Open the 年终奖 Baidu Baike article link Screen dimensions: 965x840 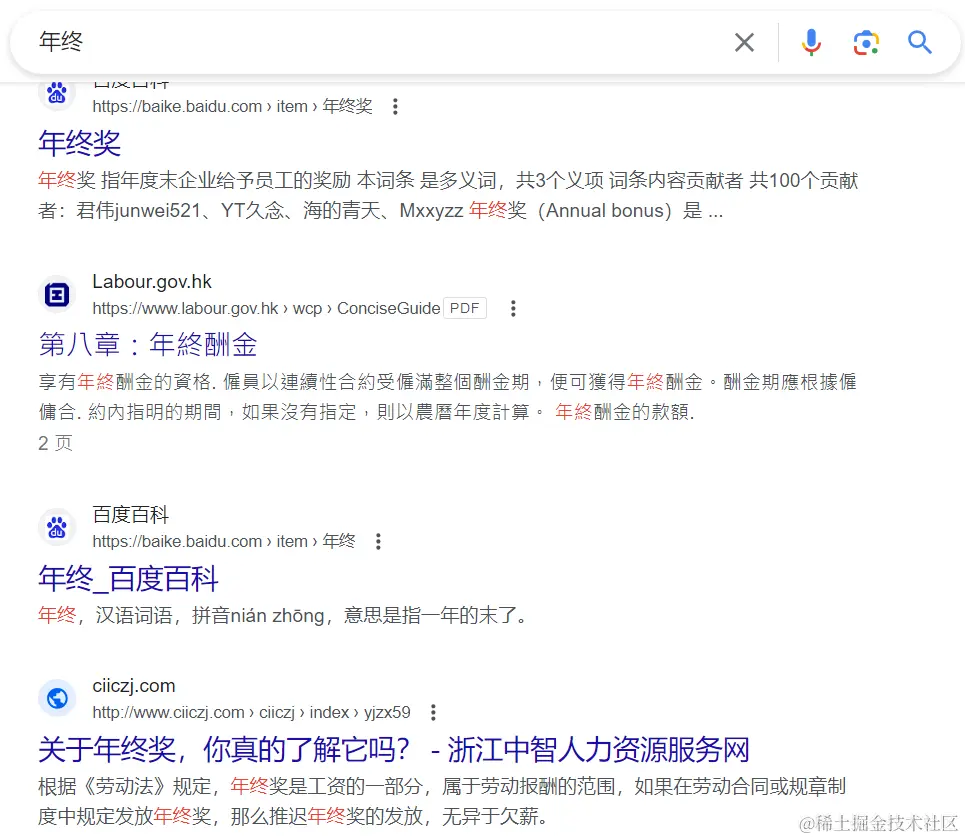tap(79, 144)
